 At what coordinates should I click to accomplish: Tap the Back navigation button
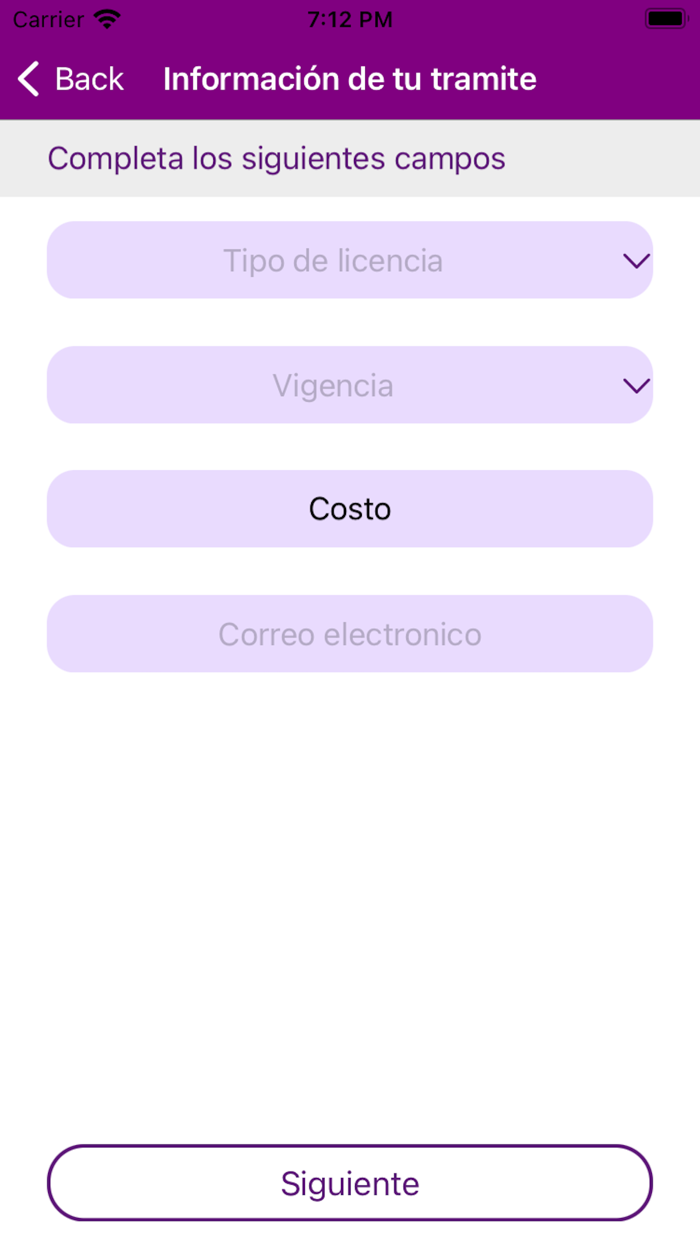point(70,78)
